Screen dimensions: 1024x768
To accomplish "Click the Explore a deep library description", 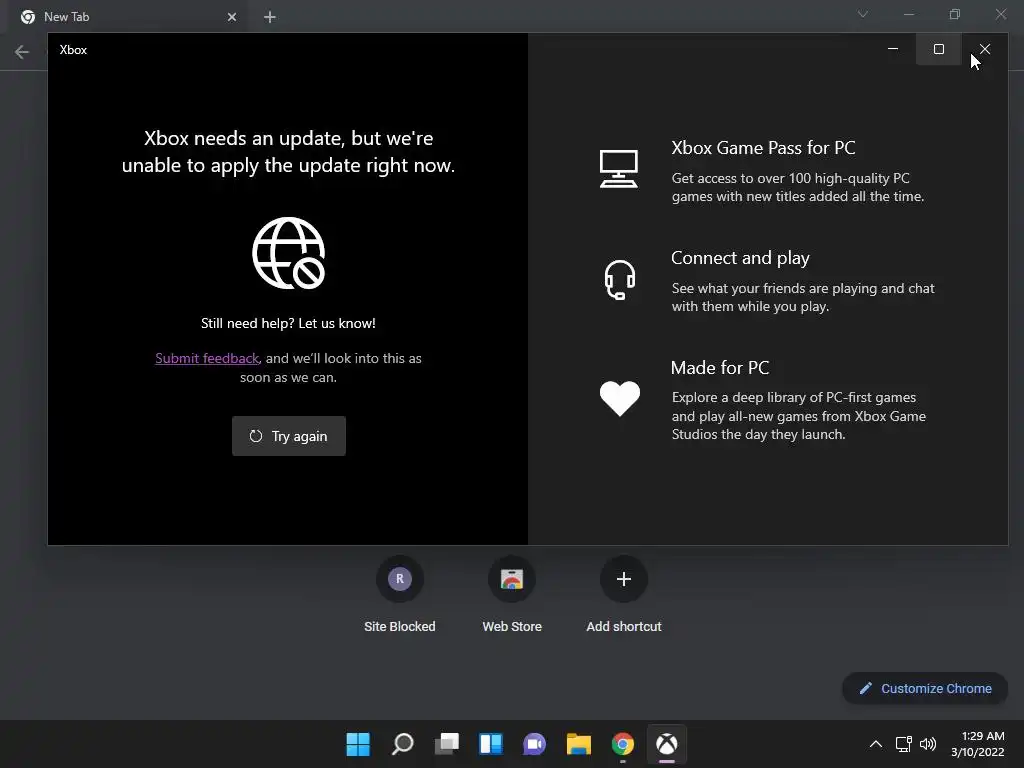I will 799,416.
